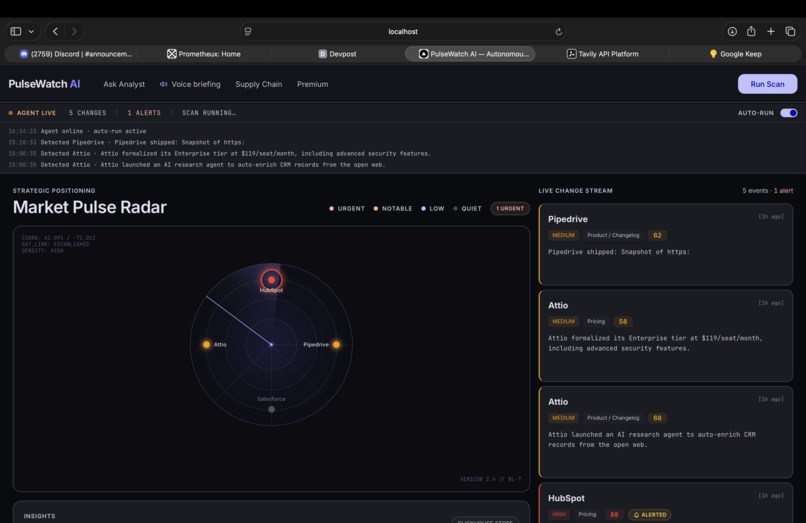Switch to the Tavily API Platform tab

click(x=602, y=54)
